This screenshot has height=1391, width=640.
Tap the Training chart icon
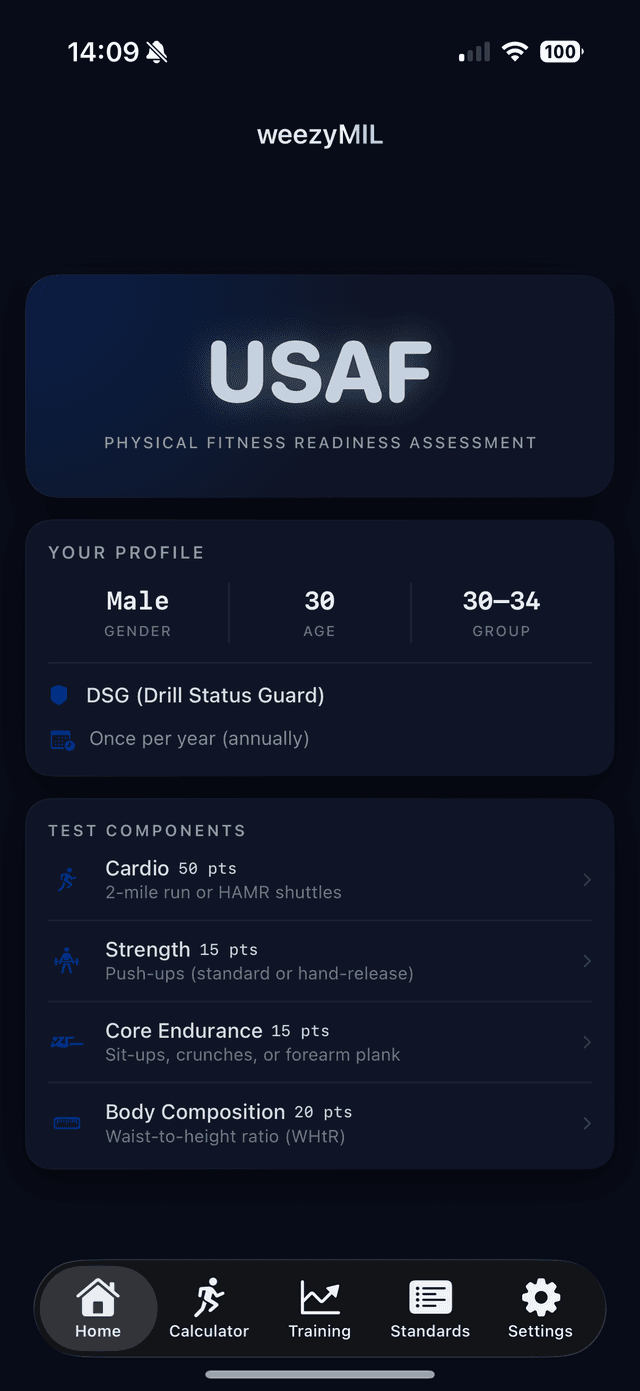coord(320,1298)
